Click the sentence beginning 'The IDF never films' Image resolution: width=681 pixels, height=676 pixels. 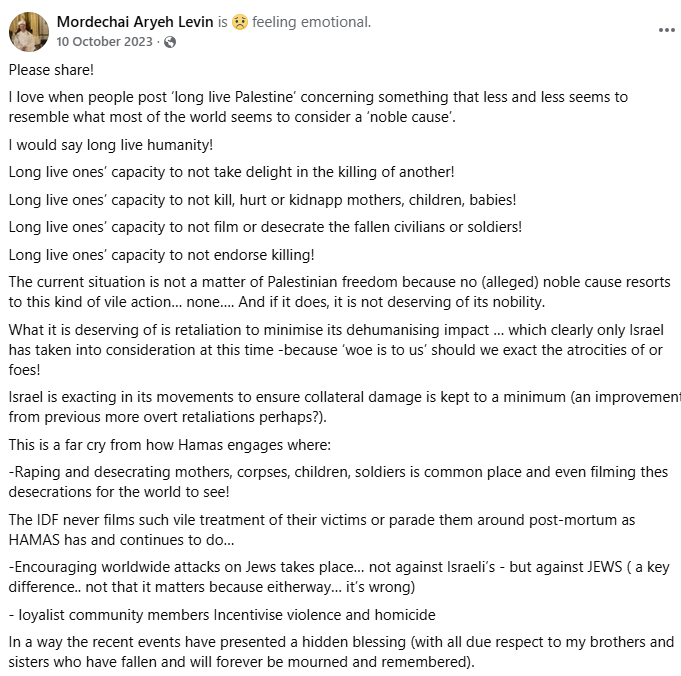point(322,530)
